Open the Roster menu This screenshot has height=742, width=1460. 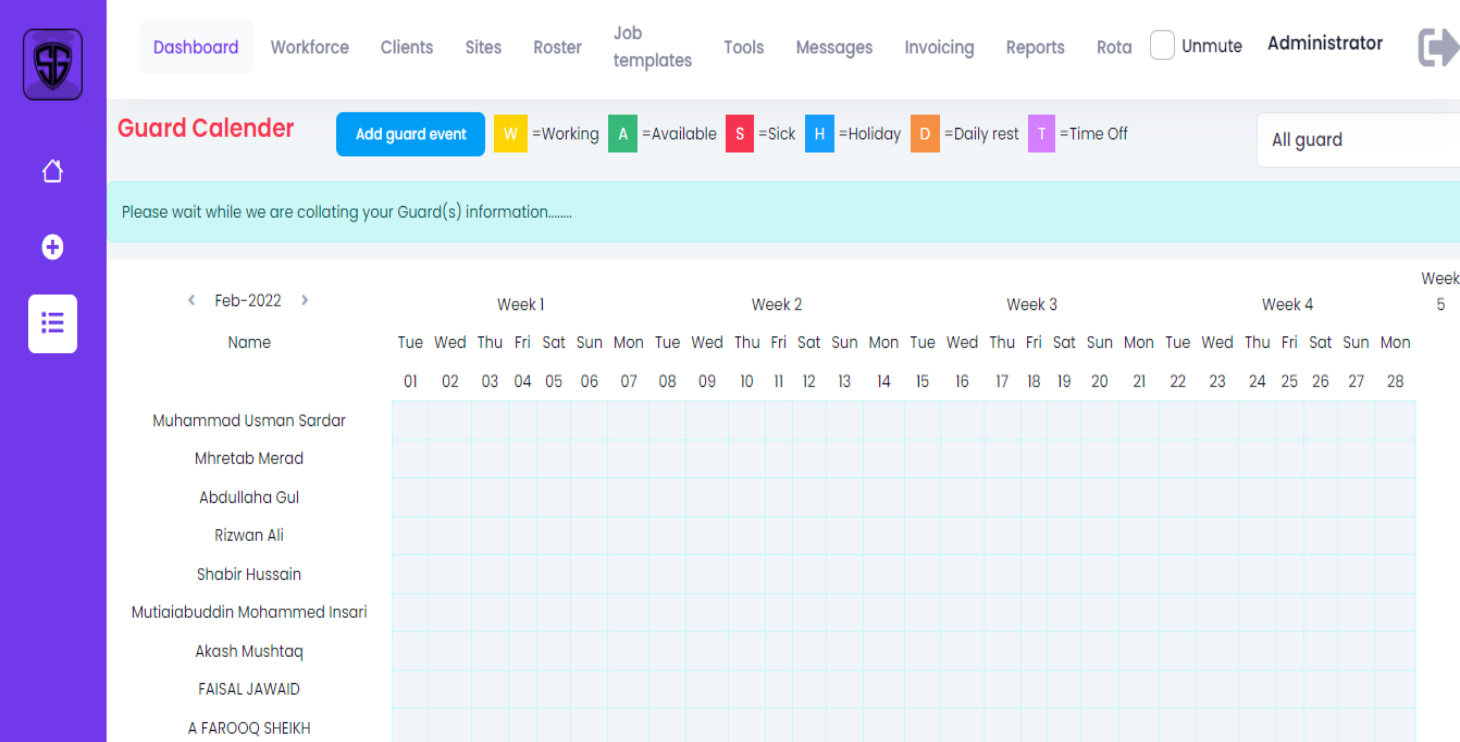point(557,47)
